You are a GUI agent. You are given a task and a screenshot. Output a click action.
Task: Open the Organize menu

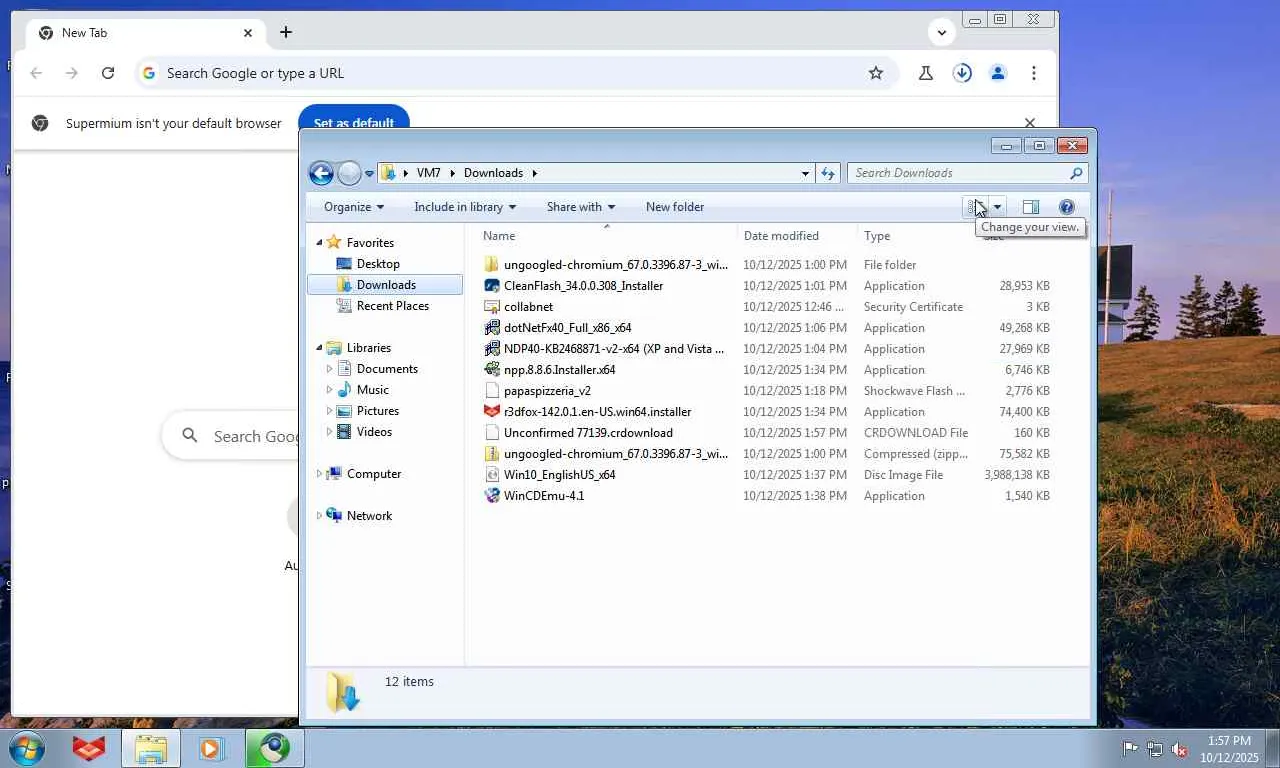tap(354, 207)
